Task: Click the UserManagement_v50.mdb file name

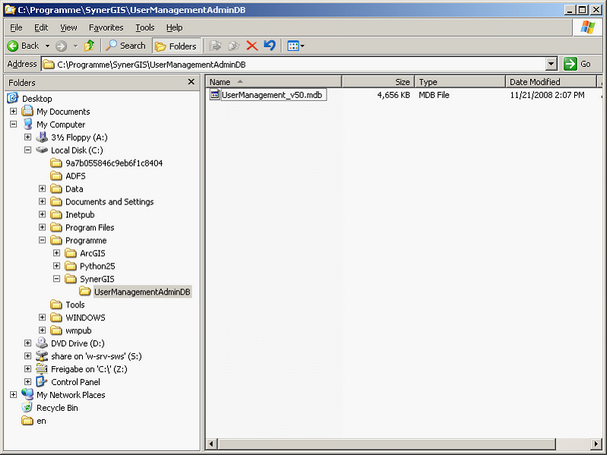Action: tap(272, 95)
